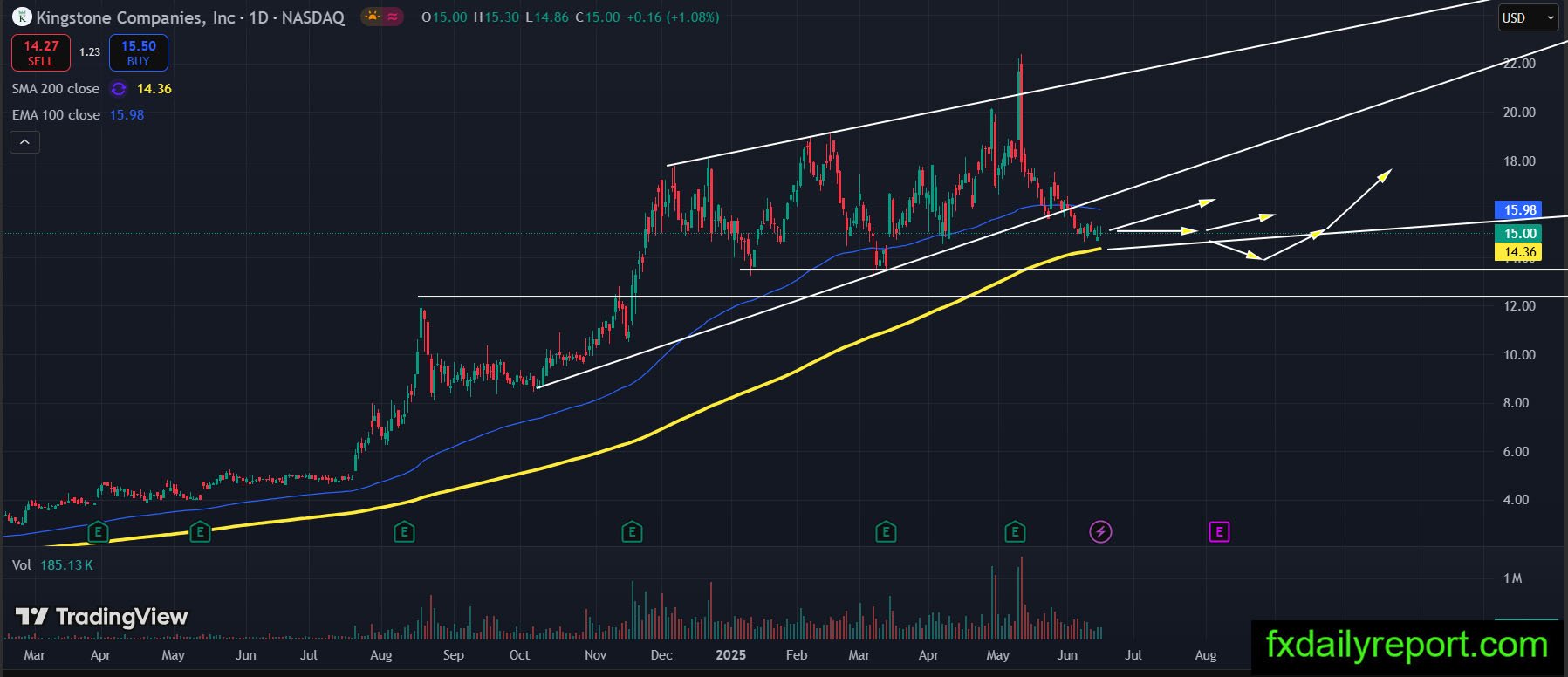Click the purple refresh icon beside SMA 200
This screenshot has width=1568, height=677.
[119, 89]
